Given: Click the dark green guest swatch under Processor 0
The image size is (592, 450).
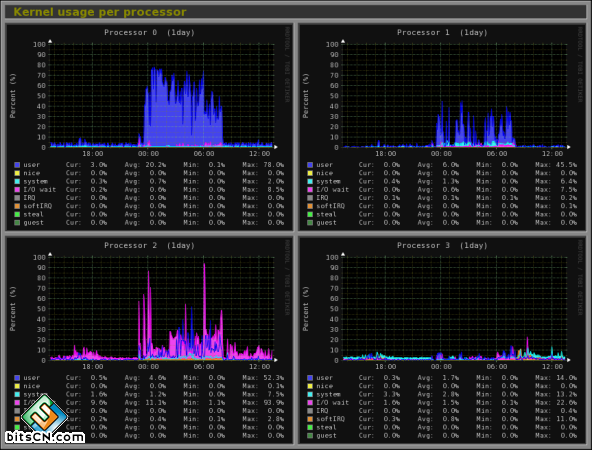Looking at the screenshot, I should (x=17, y=223).
